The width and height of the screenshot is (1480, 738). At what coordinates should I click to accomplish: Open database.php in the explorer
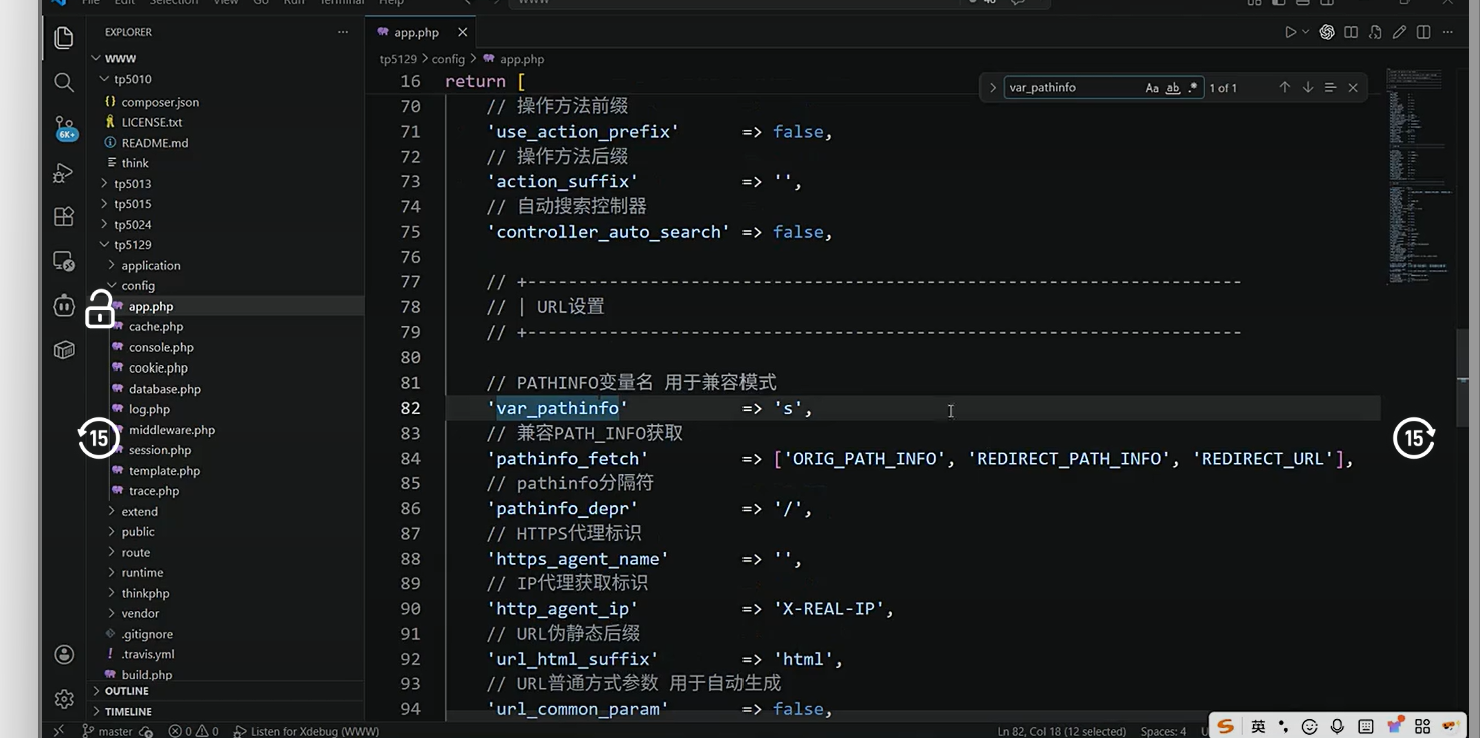[164, 389]
